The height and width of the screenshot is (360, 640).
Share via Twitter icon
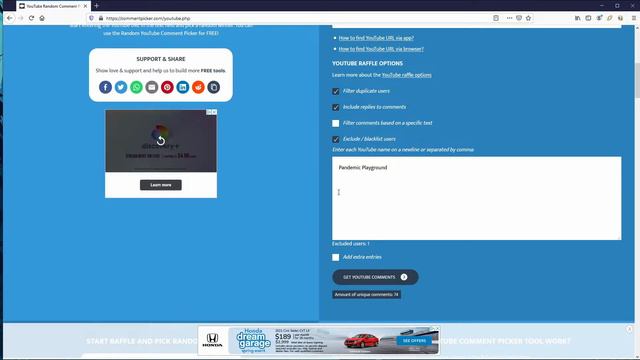pyautogui.click(x=121, y=87)
